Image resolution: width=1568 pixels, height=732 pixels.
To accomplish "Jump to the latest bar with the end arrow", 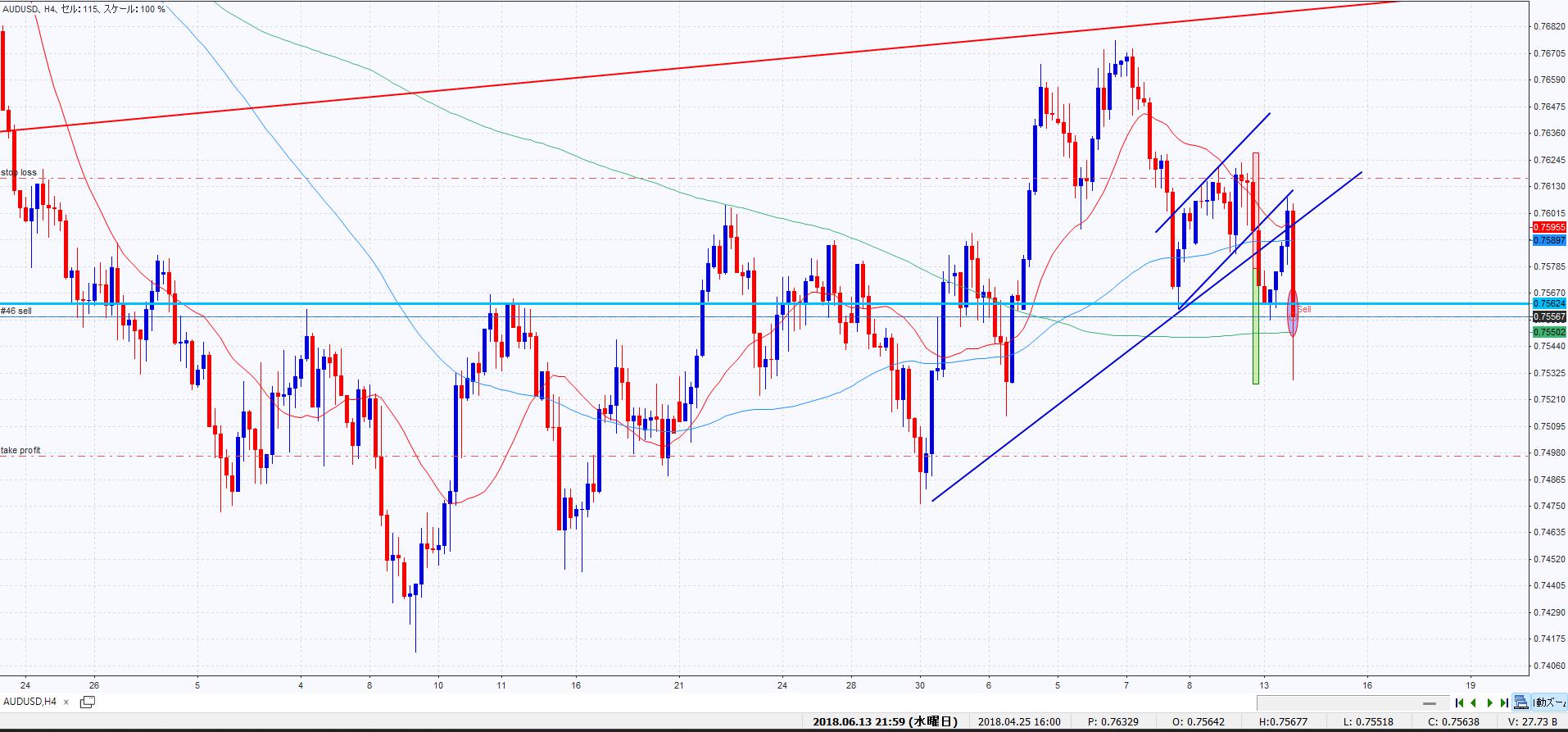I will [x=1504, y=702].
